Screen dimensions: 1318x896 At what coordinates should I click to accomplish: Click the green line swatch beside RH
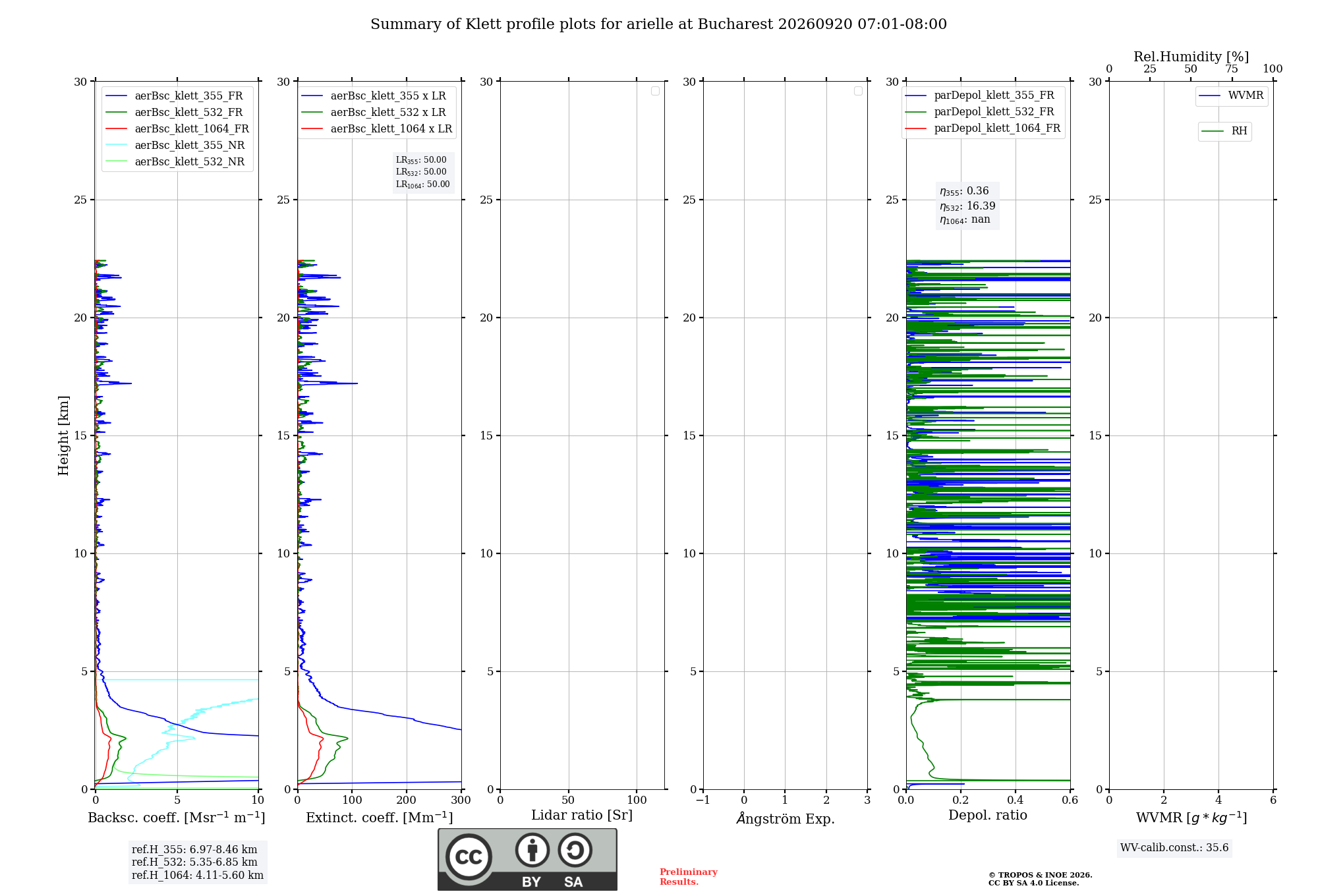click(1213, 132)
